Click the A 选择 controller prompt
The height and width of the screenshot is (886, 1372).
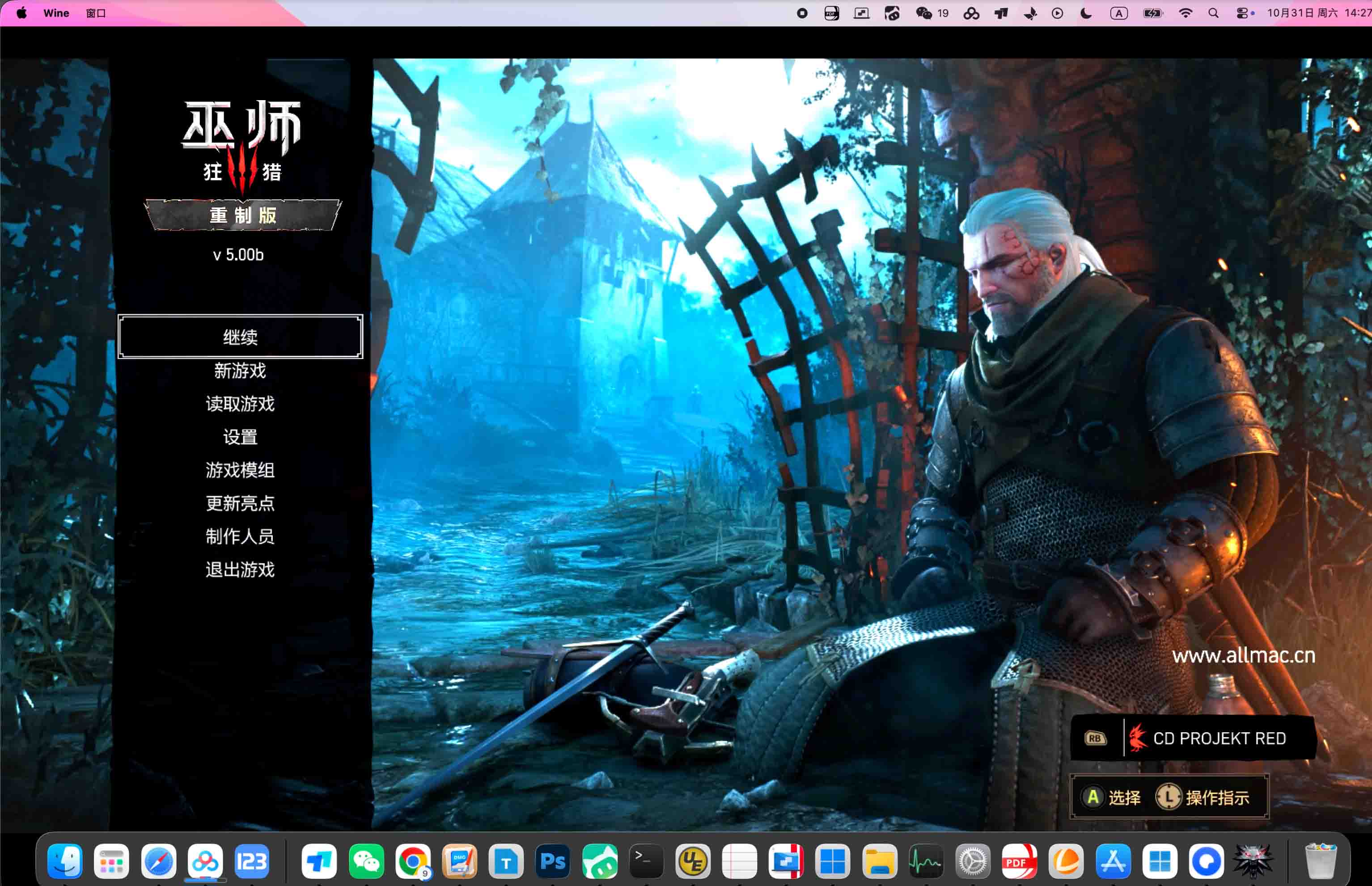(1111, 797)
